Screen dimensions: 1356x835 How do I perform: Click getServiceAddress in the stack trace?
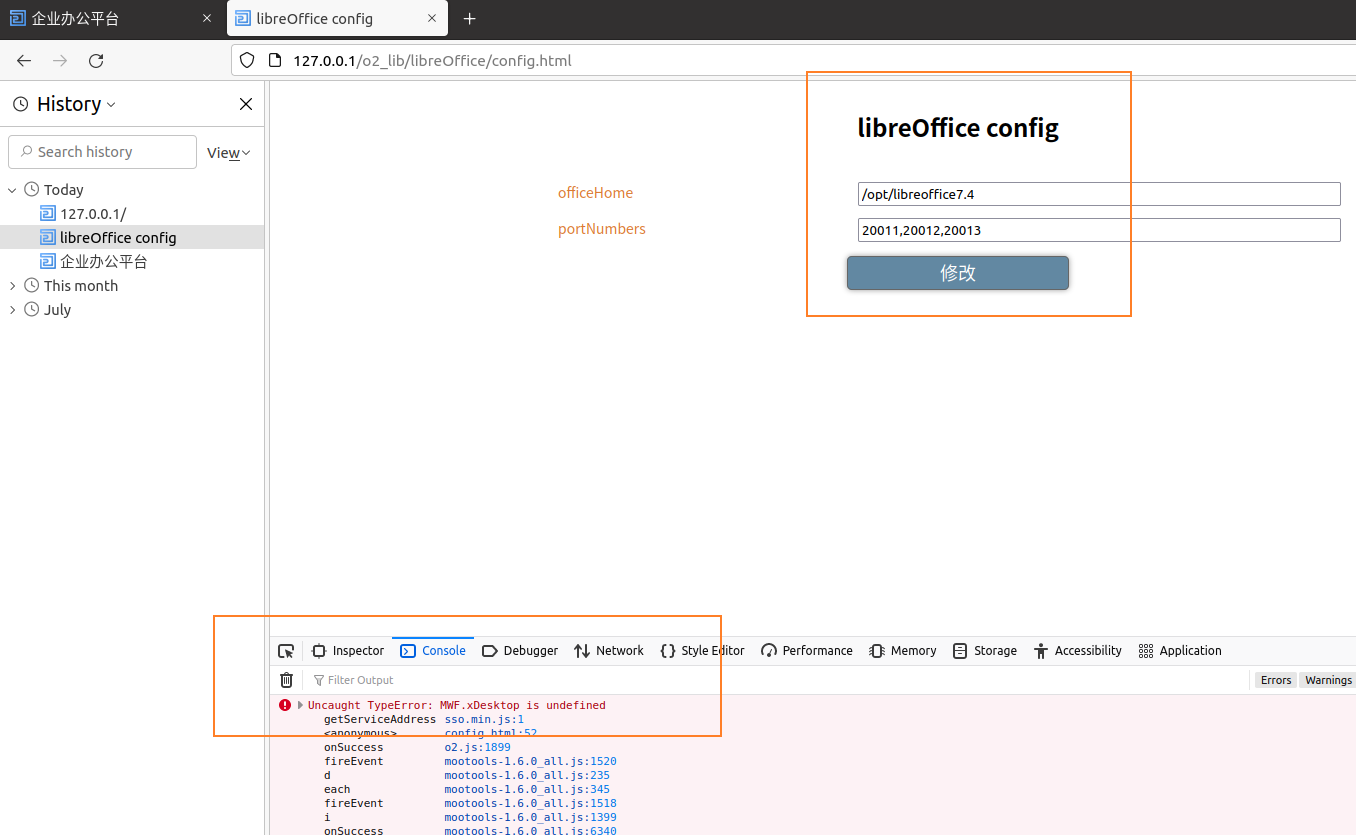pos(380,719)
